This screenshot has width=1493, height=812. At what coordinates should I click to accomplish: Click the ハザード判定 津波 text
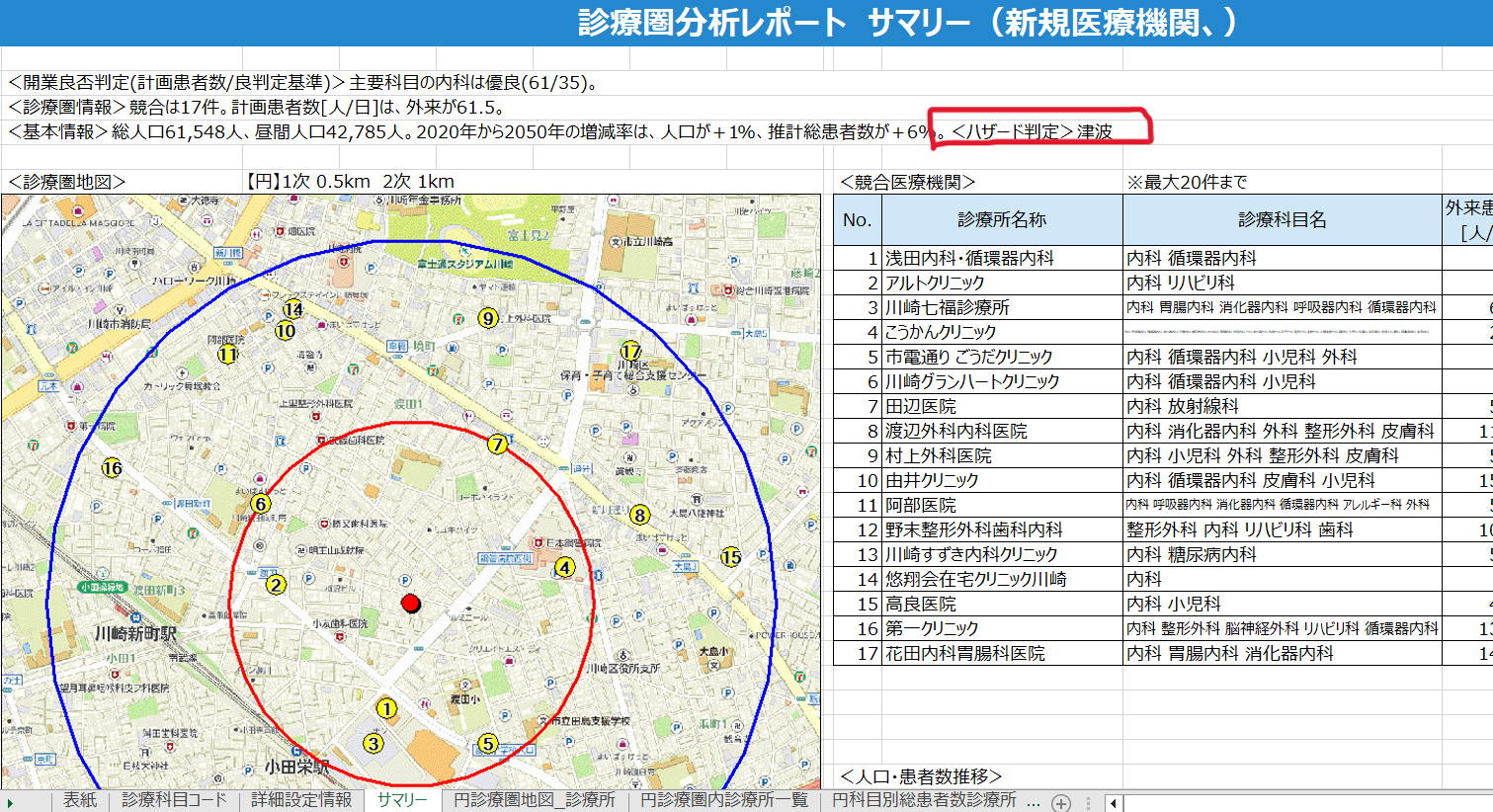pyautogui.click(x=1033, y=131)
